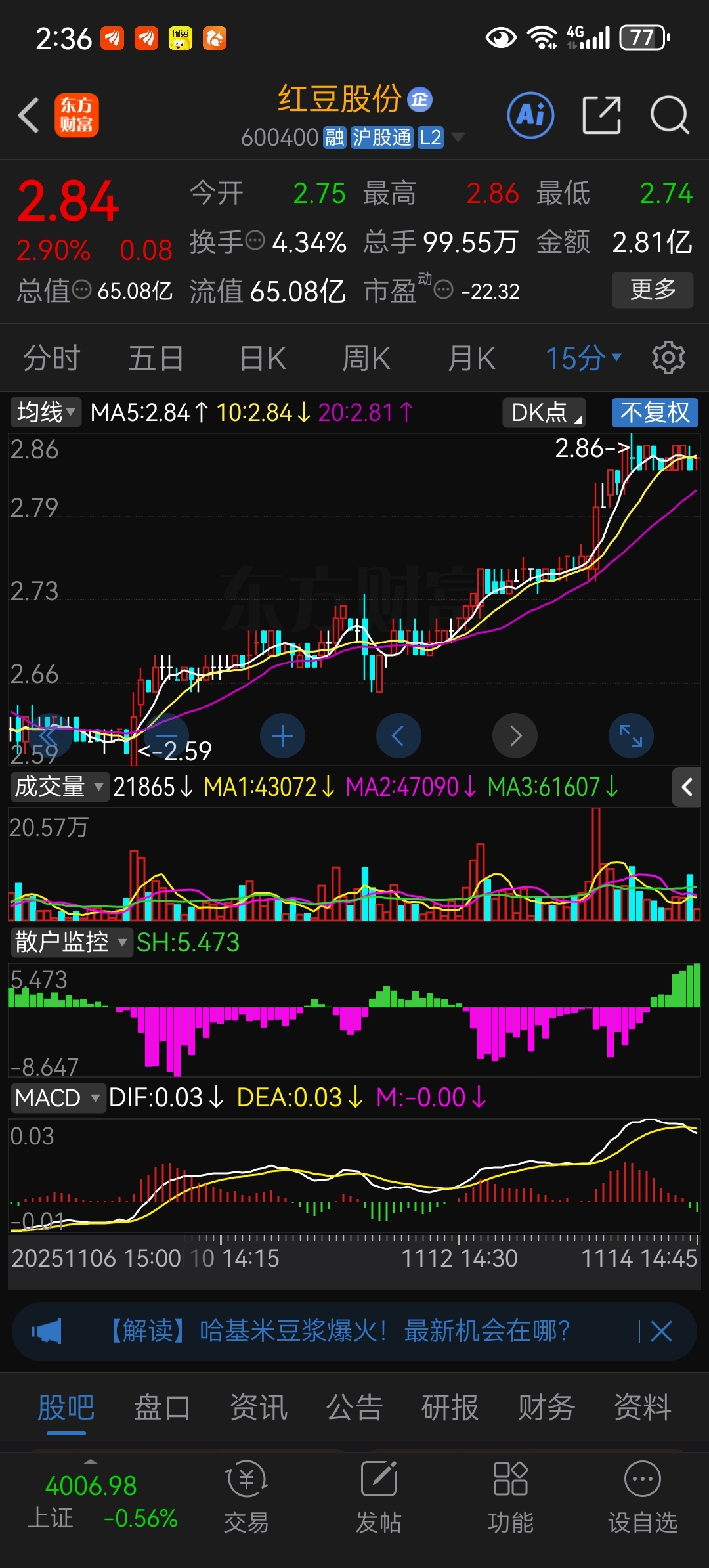Launch the Ai assistant icon
Screen dimensions: 709x1568
(531, 115)
